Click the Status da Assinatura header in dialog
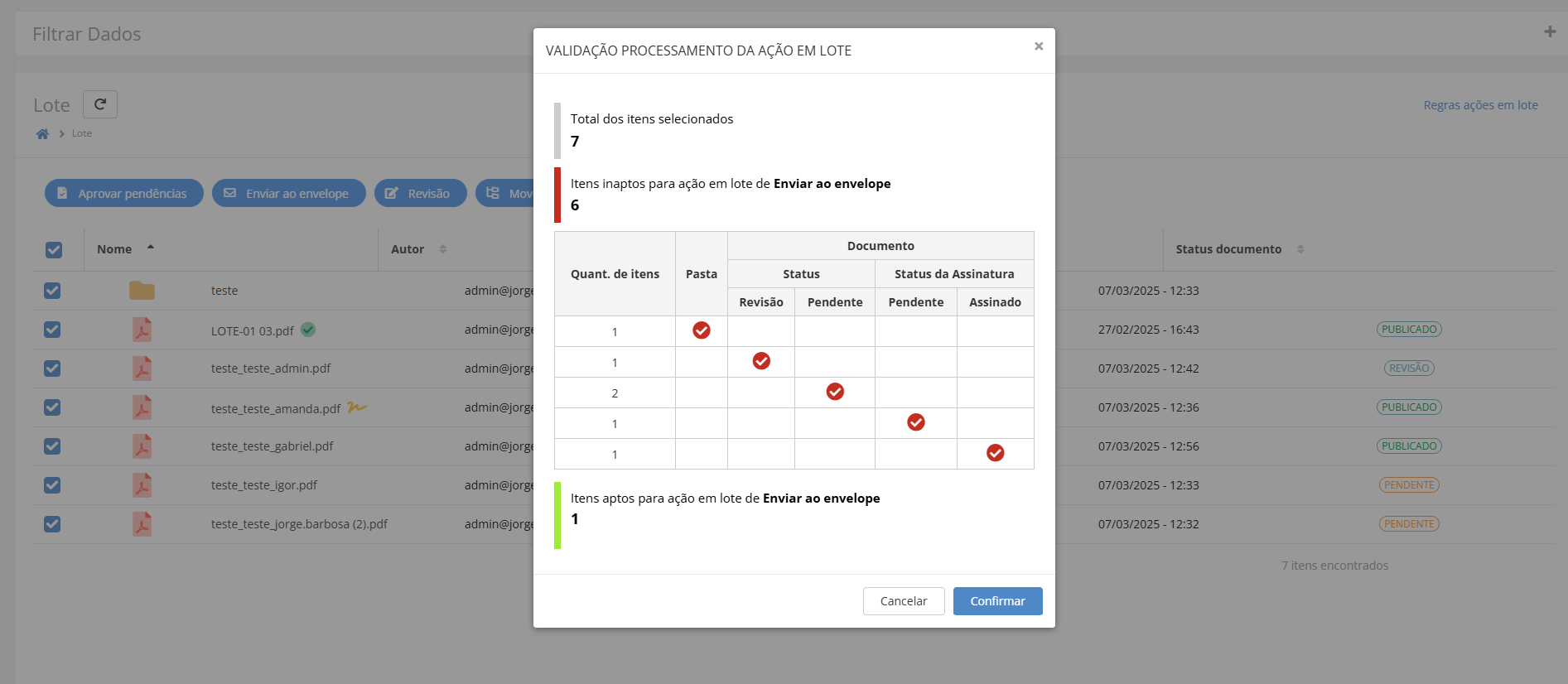Image resolution: width=1568 pixels, height=684 pixels. click(x=954, y=274)
